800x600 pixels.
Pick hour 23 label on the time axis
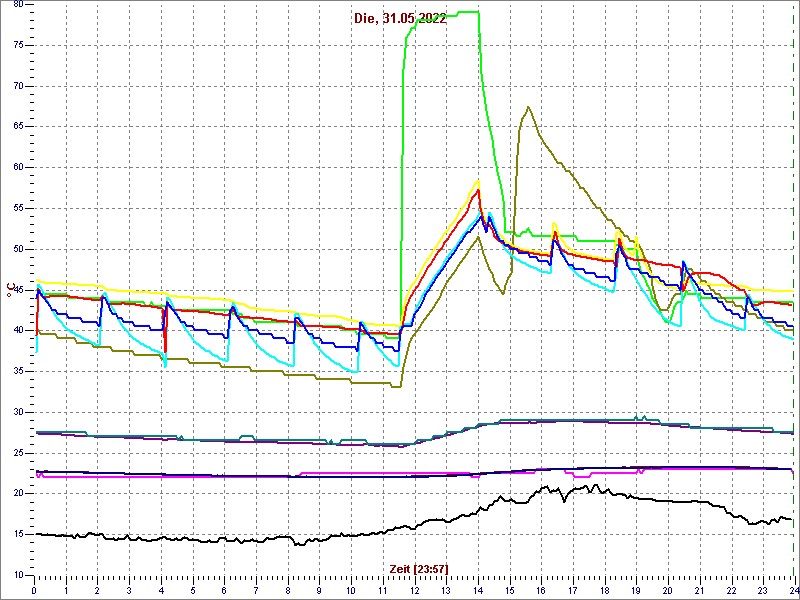(x=762, y=591)
